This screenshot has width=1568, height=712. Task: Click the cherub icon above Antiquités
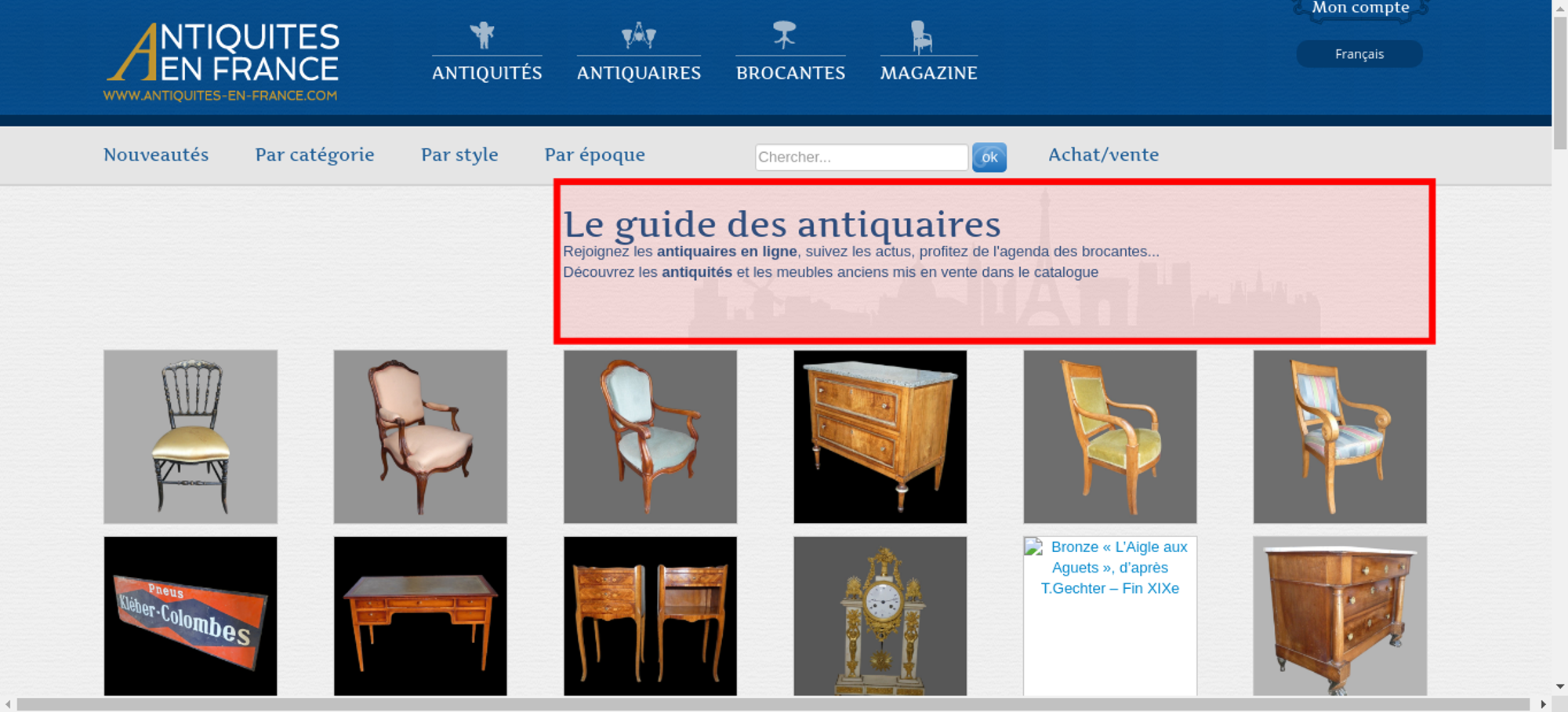483,35
